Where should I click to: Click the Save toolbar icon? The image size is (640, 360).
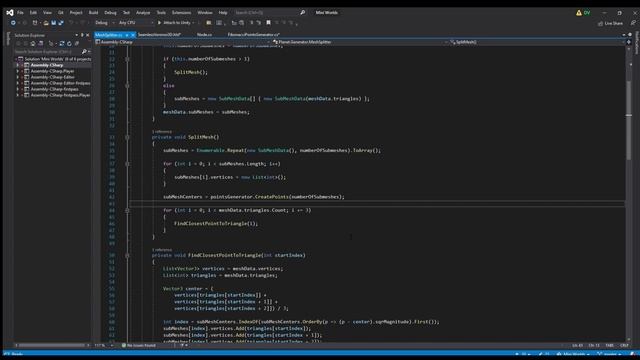53,23
